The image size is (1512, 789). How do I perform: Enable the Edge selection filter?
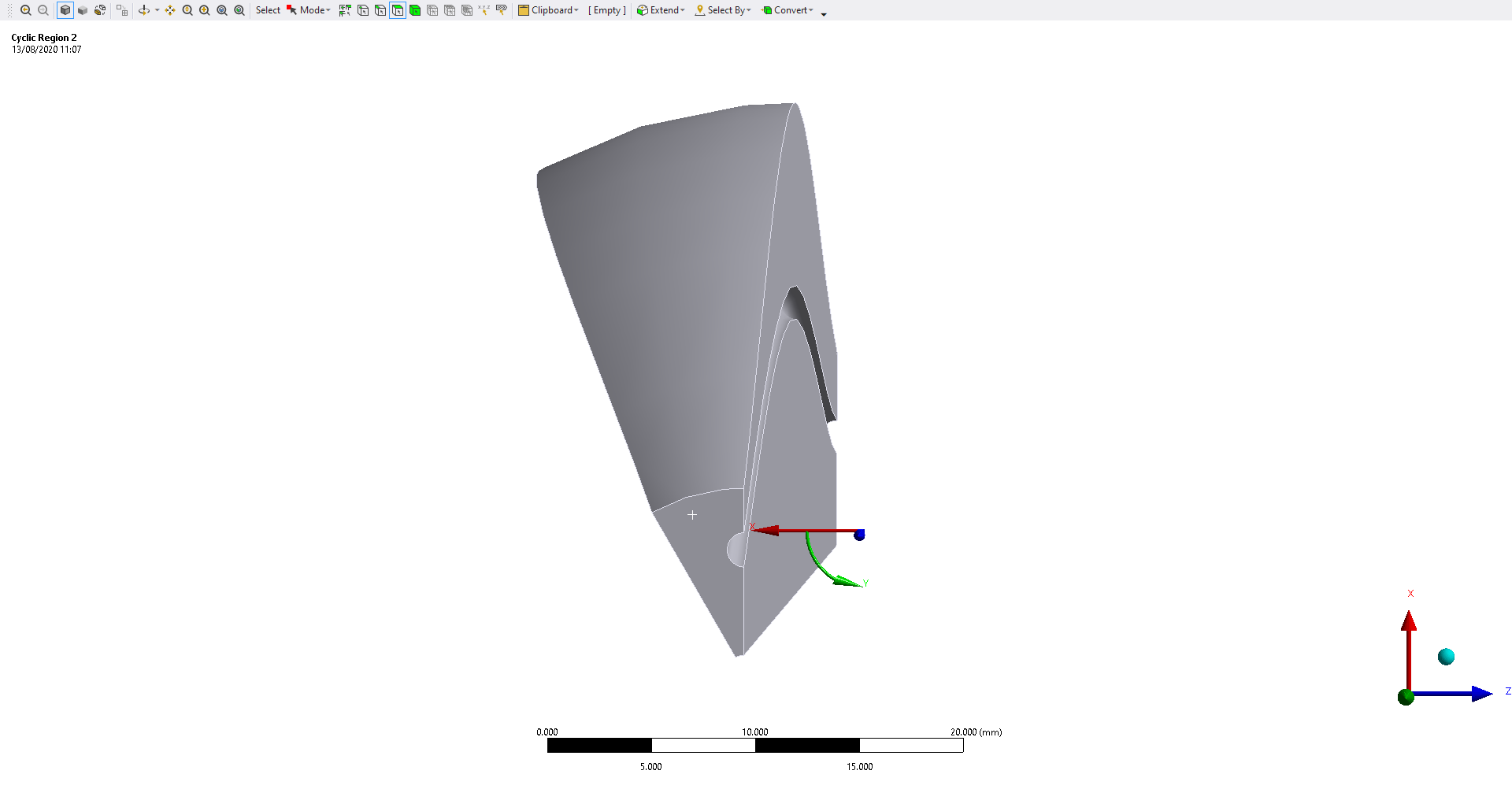coord(380,10)
